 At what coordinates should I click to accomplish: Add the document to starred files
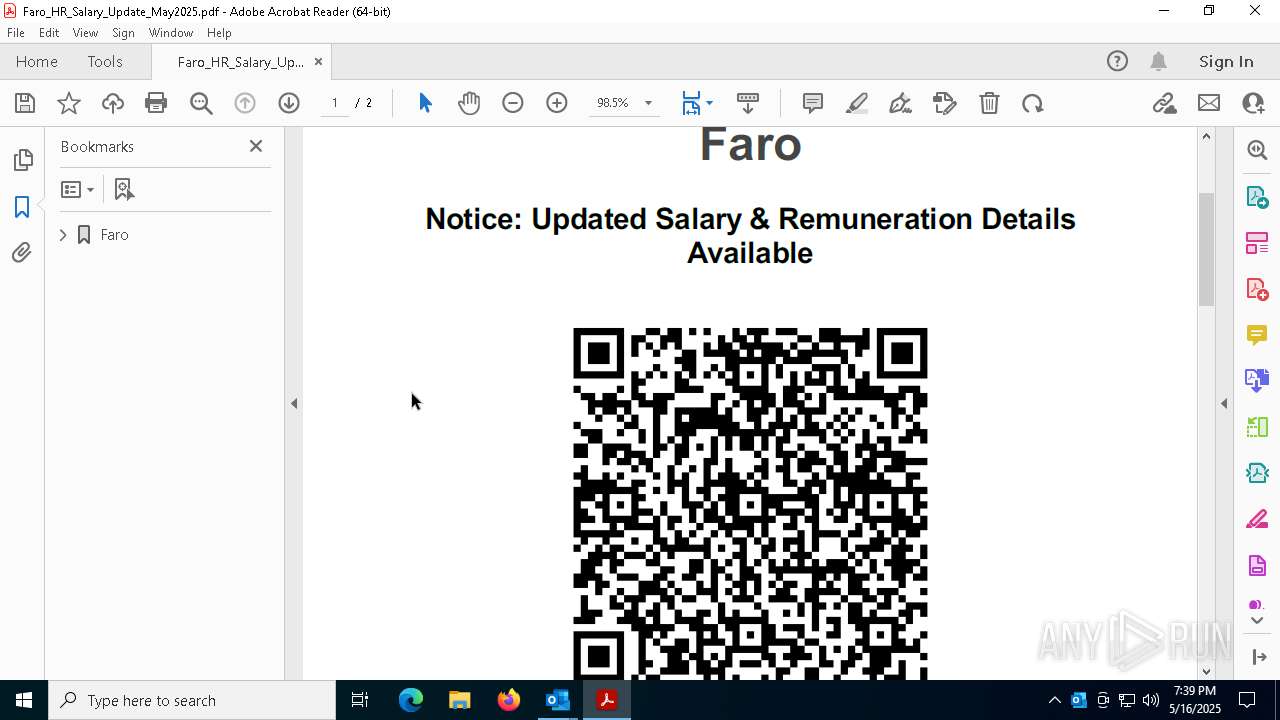coord(69,103)
